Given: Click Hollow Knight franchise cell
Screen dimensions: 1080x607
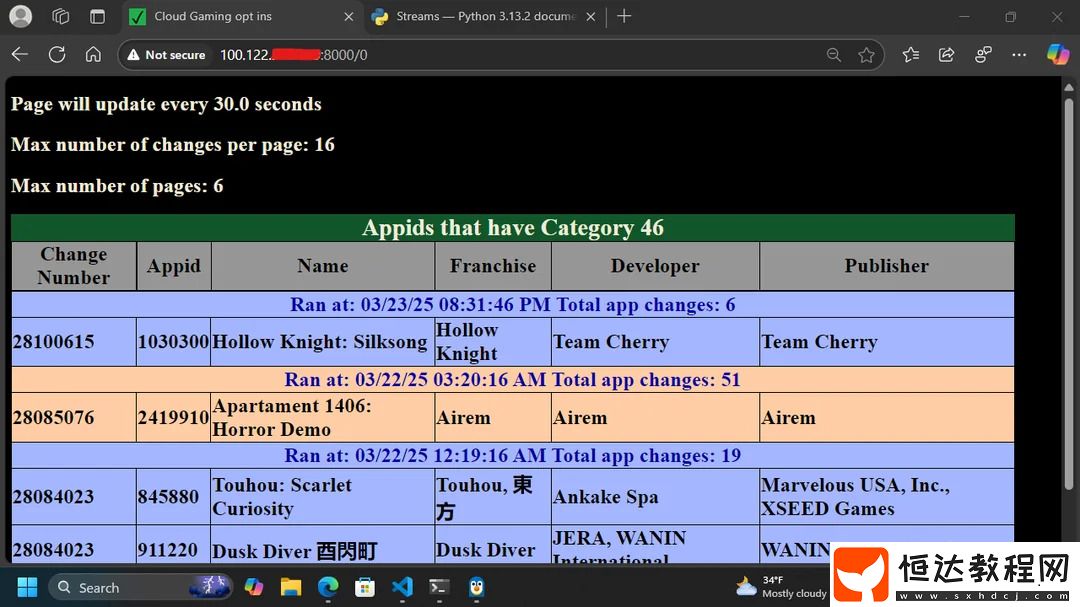Looking at the screenshot, I should [x=493, y=342].
